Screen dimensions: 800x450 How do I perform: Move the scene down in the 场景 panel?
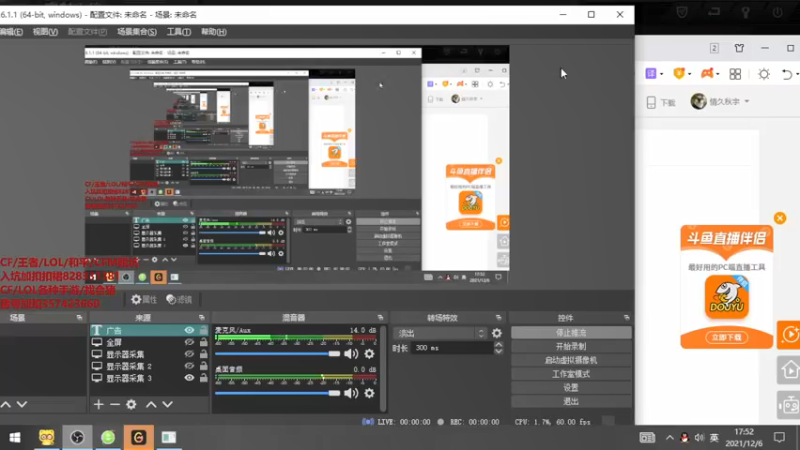point(21,405)
